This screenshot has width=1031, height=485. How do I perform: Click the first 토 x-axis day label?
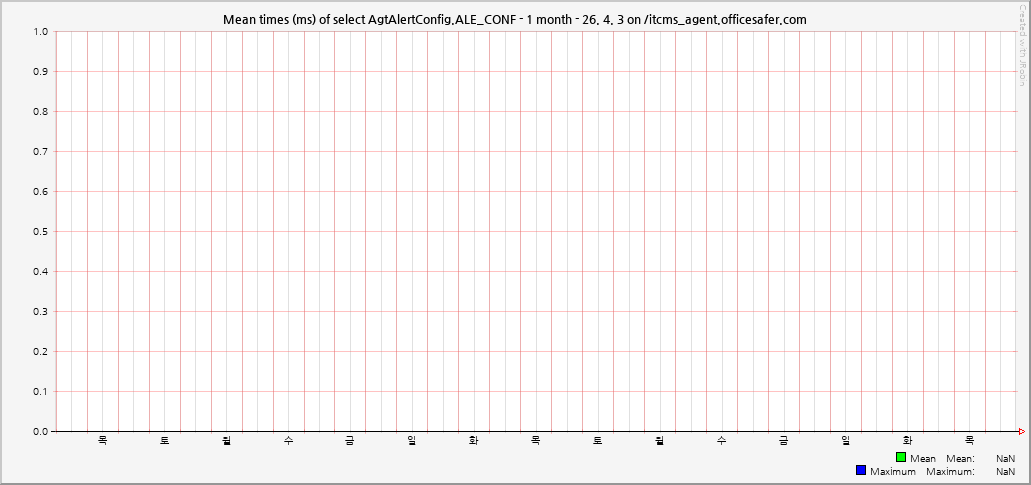point(164,440)
